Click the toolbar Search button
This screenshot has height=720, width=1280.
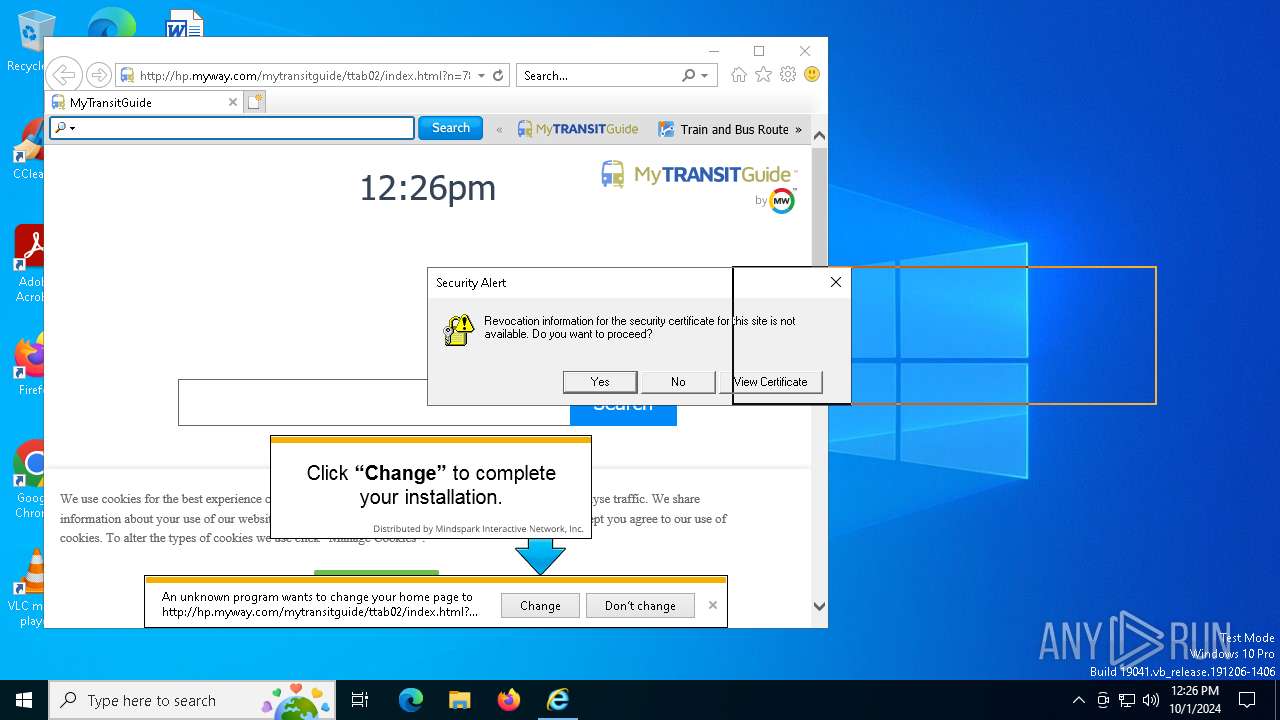click(x=450, y=128)
